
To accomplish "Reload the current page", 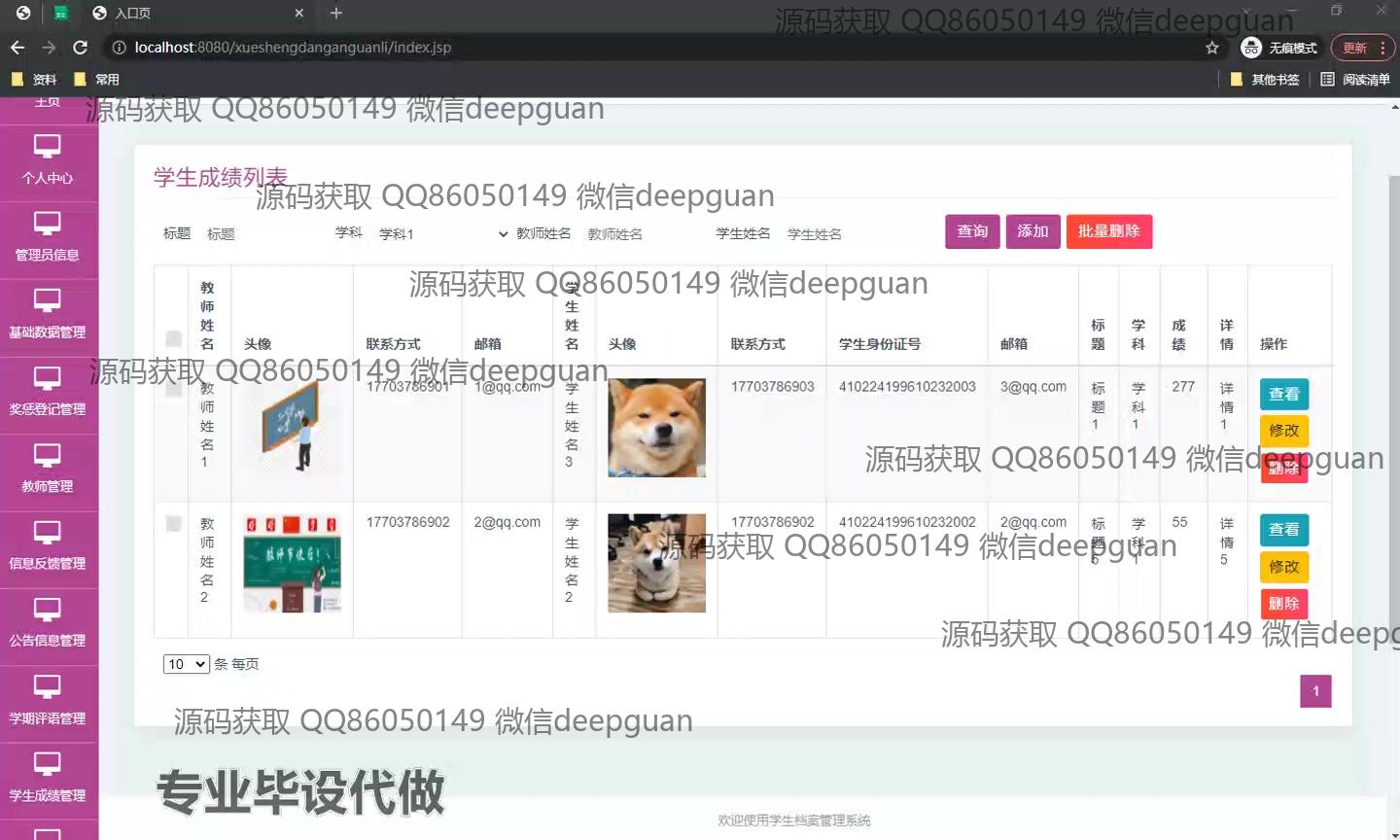I will pos(81,48).
